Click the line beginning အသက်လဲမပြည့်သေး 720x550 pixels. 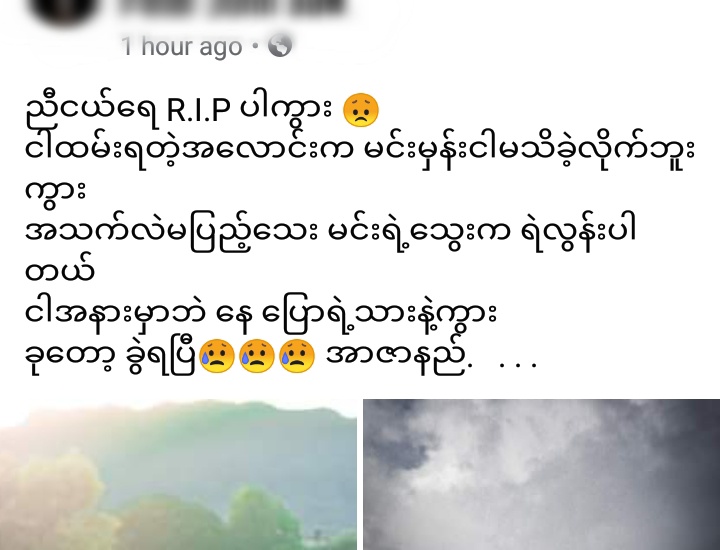pyautogui.click(x=330, y=233)
